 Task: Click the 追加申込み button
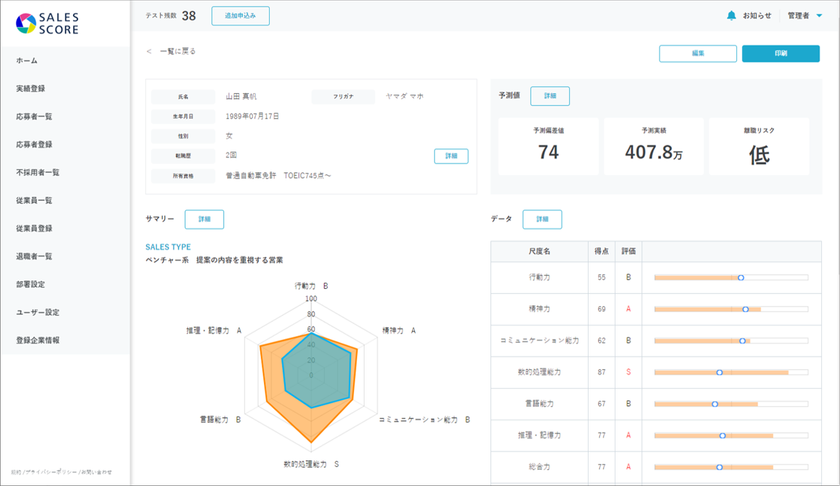click(240, 16)
